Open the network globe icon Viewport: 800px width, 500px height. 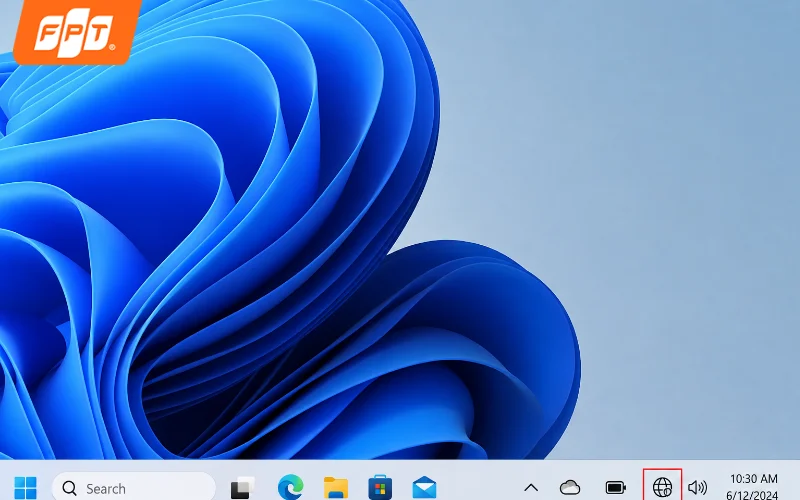click(662, 487)
